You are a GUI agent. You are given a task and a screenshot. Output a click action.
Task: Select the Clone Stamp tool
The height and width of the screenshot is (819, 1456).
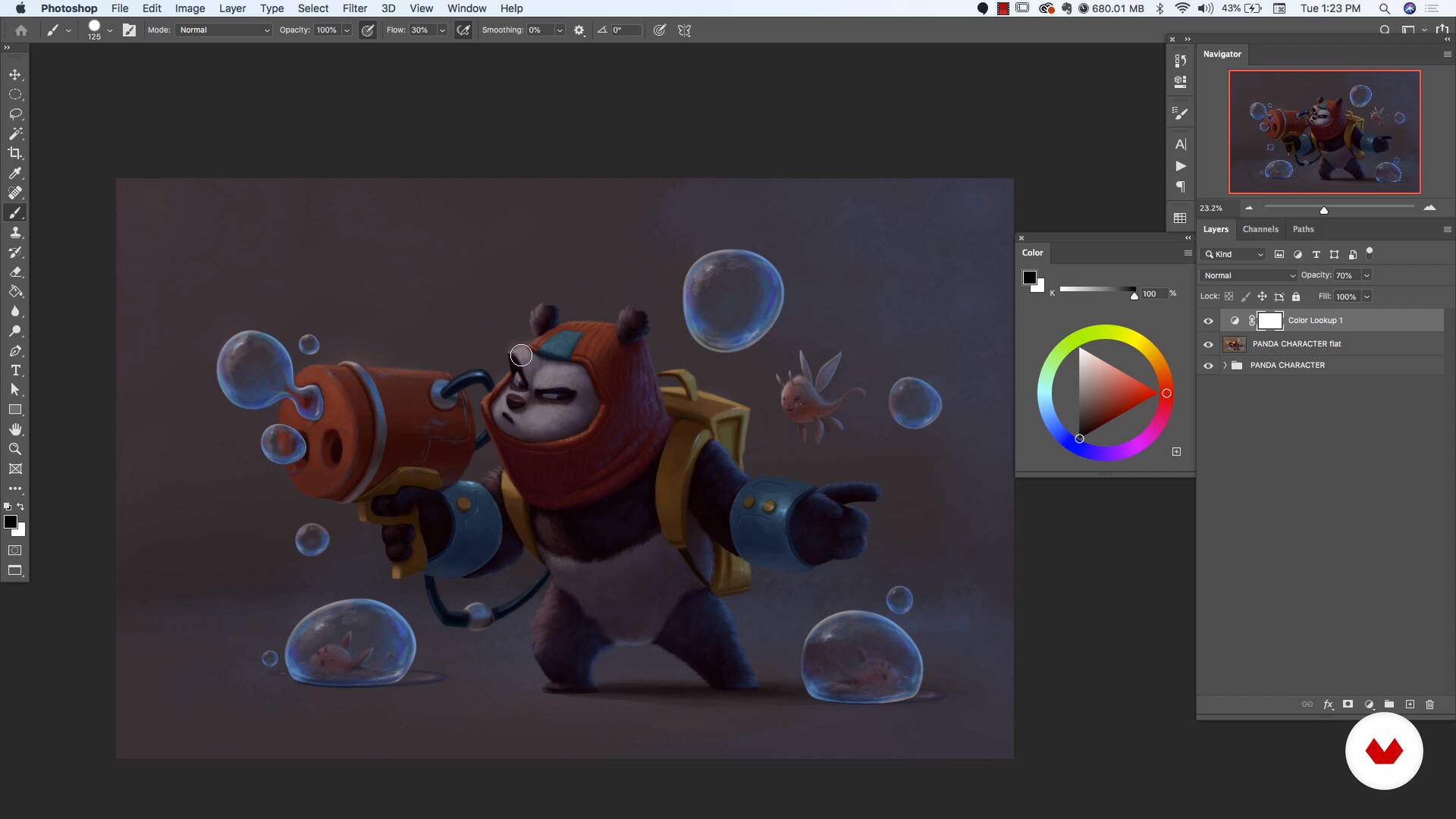[x=15, y=232]
